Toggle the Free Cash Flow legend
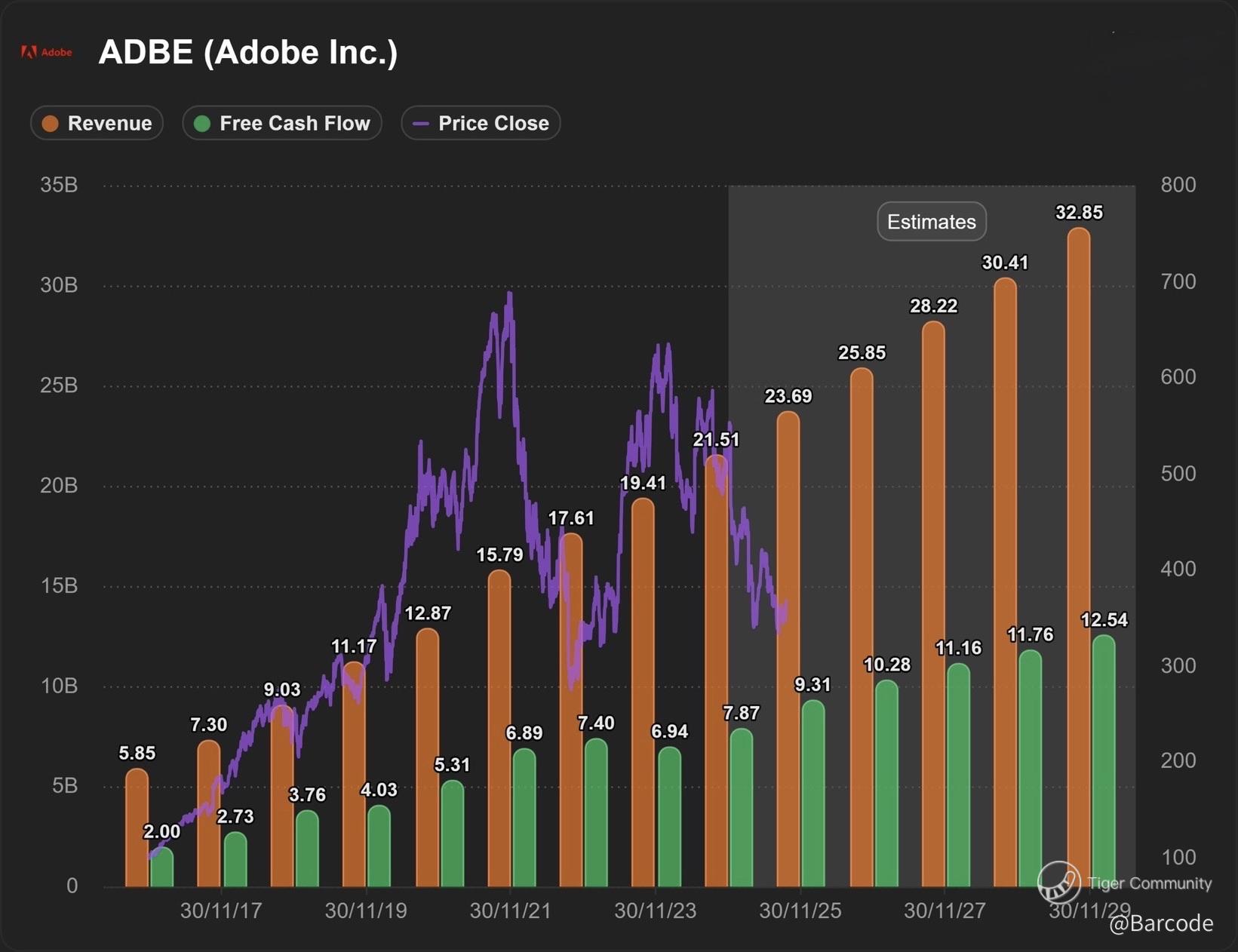This screenshot has height=952, width=1238. pyautogui.click(x=282, y=123)
